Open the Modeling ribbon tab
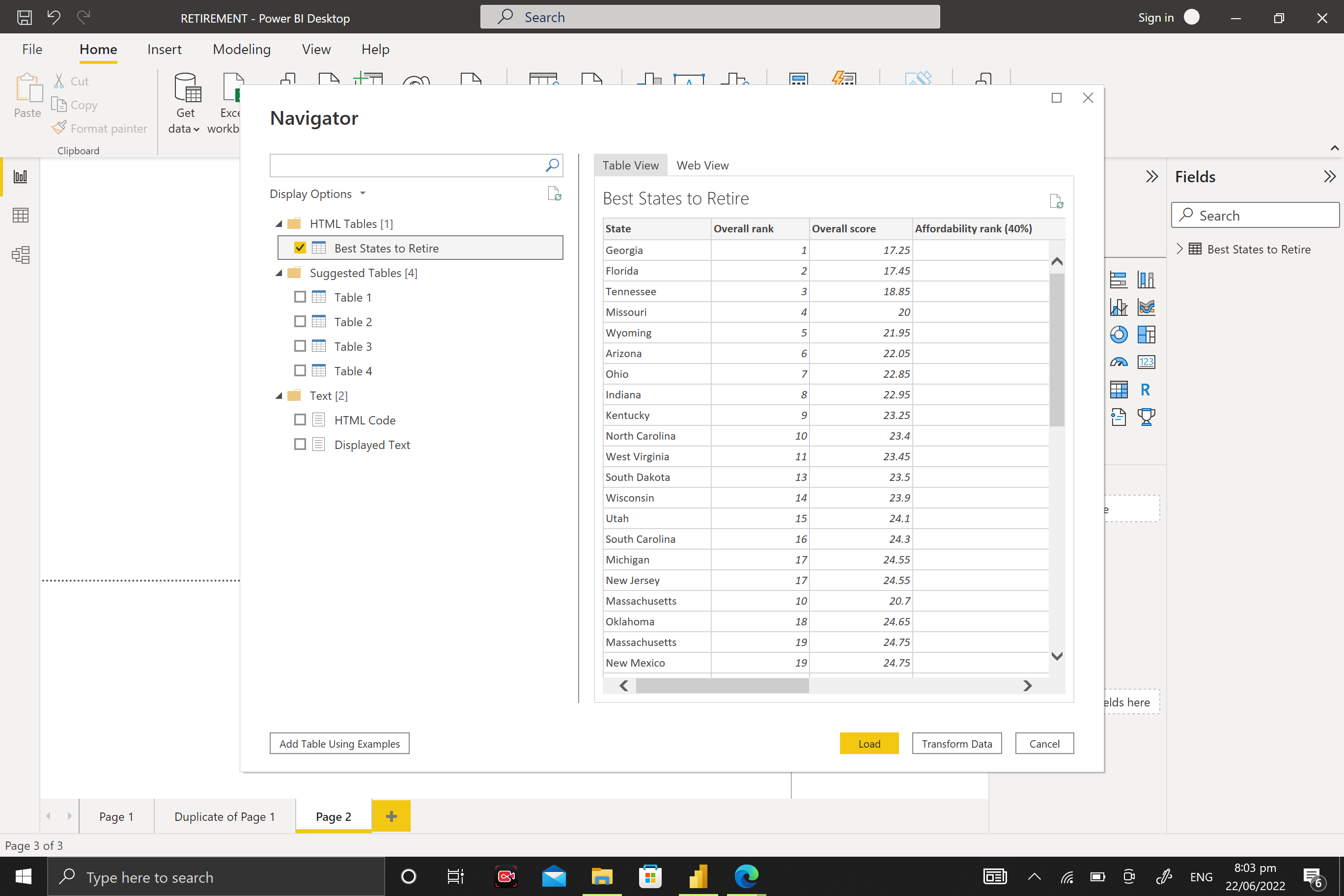Image resolution: width=1344 pixels, height=896 pixels. [x=241, y=50]
